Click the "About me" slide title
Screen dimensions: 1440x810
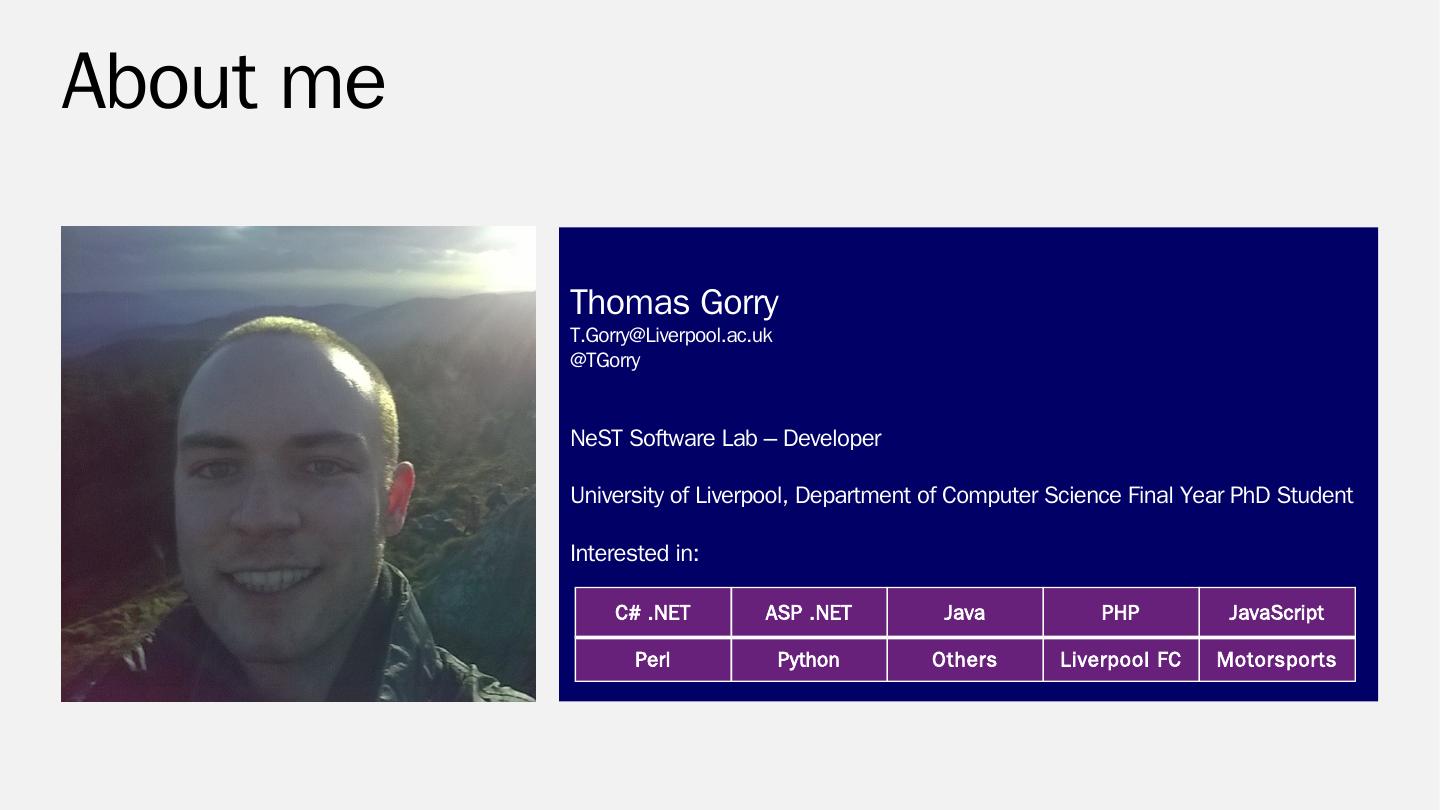pyautogui.click(x=224, y=81)
